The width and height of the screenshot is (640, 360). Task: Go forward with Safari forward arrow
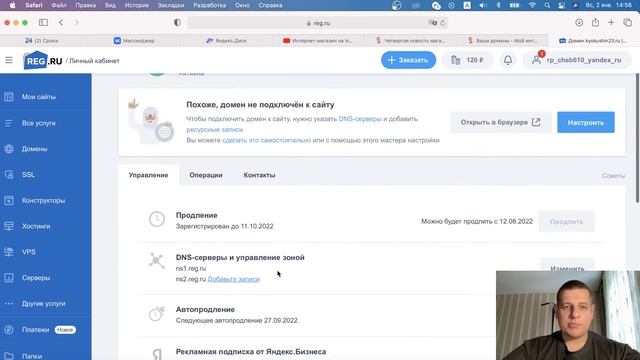pyautogui.click(x=76, y=23)
